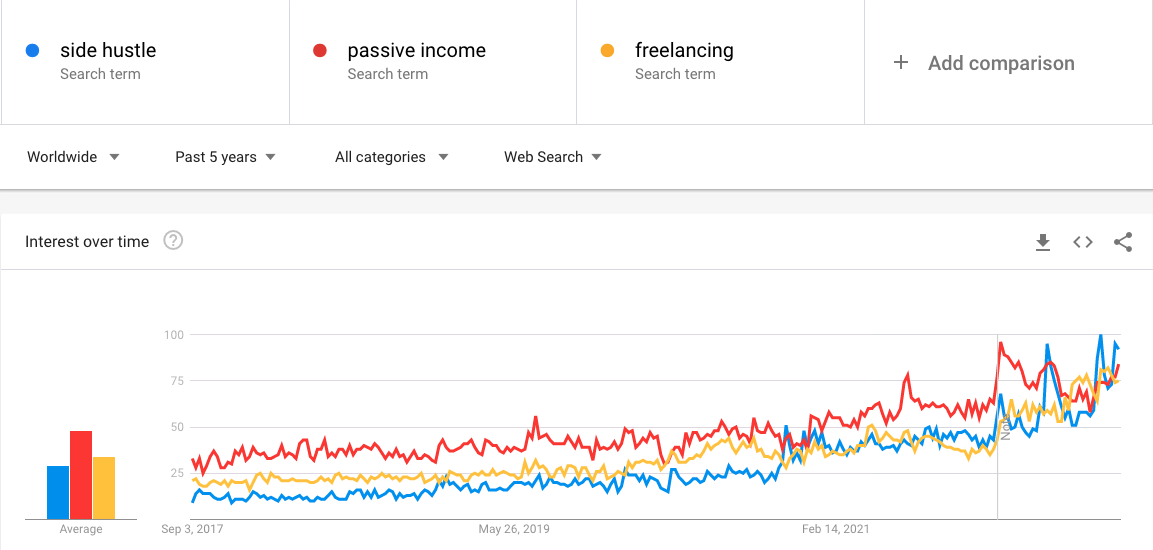1153x550 pixels.
Task: Open the embed code icon
Action: pos(1083,242)
